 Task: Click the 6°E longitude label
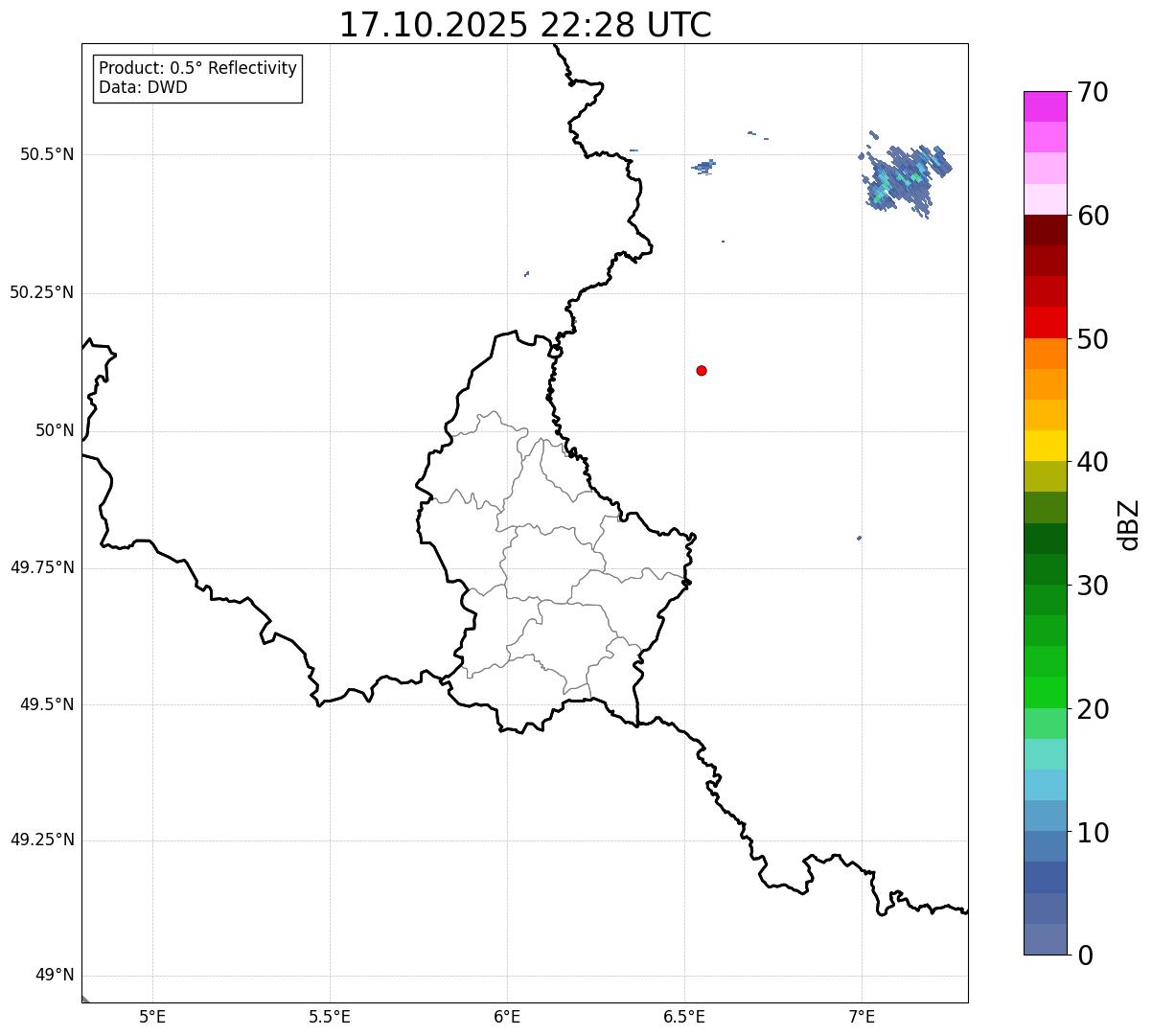[x=507, y=1017]
